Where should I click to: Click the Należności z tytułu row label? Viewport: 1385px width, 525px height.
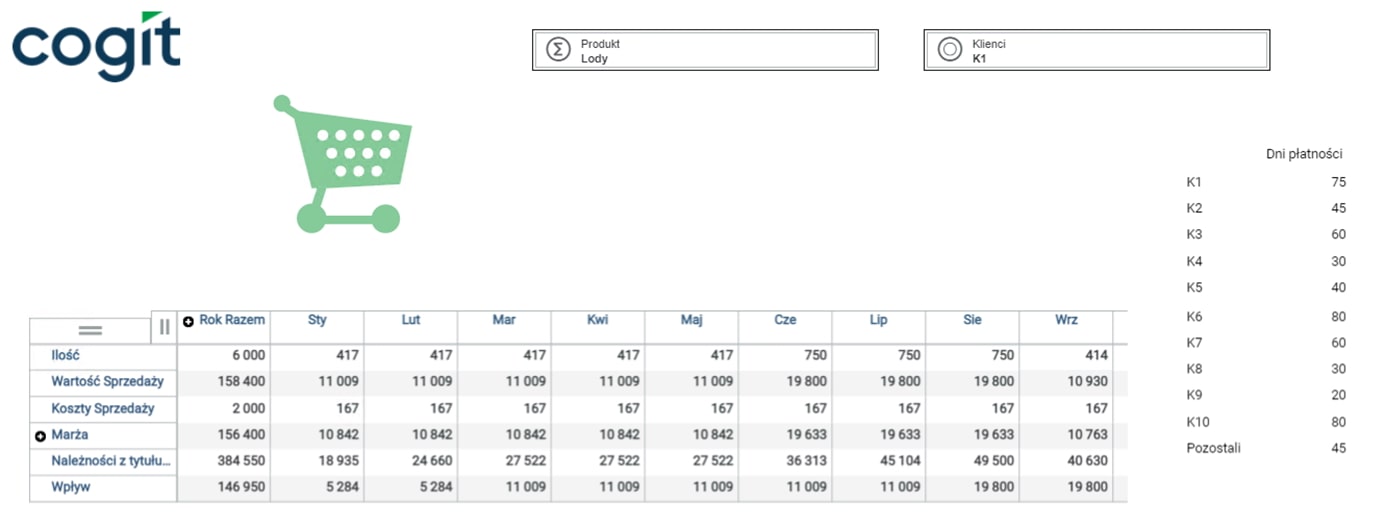pos(111,461)
